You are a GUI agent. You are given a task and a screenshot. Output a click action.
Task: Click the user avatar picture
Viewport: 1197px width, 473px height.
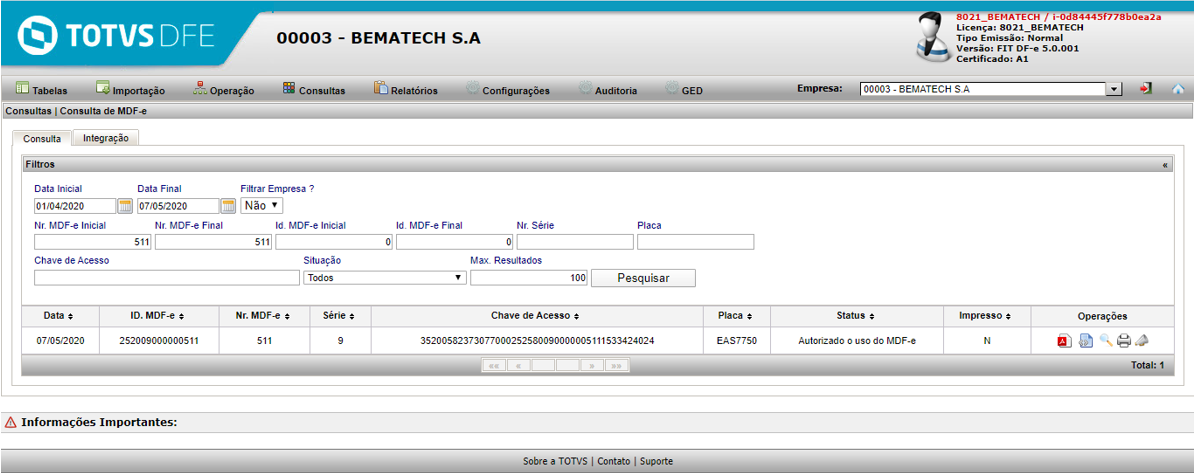[933, 37]
